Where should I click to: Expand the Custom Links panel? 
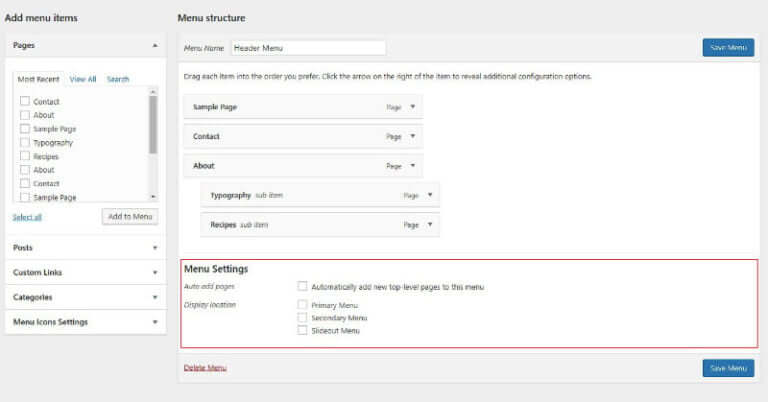tap(154, 272)
